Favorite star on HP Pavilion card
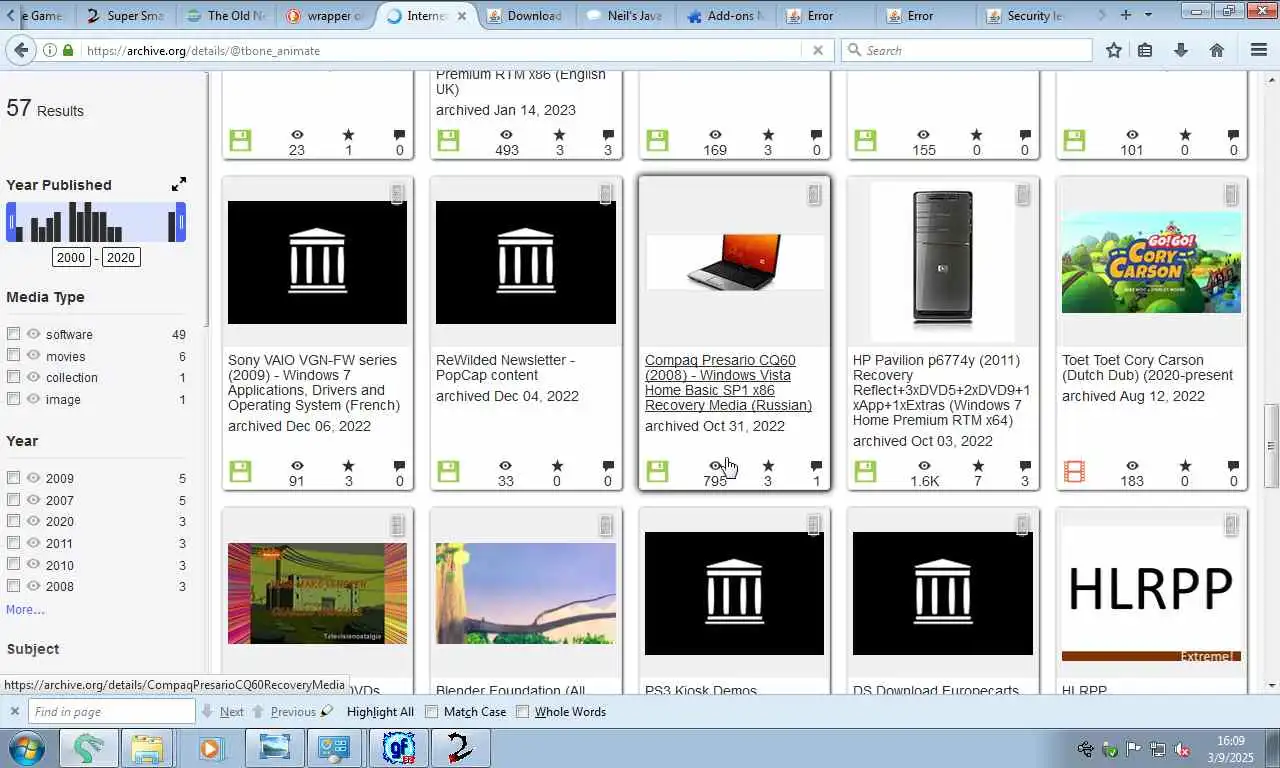Viewport: 1280px width, 768px height. [977, 466]
